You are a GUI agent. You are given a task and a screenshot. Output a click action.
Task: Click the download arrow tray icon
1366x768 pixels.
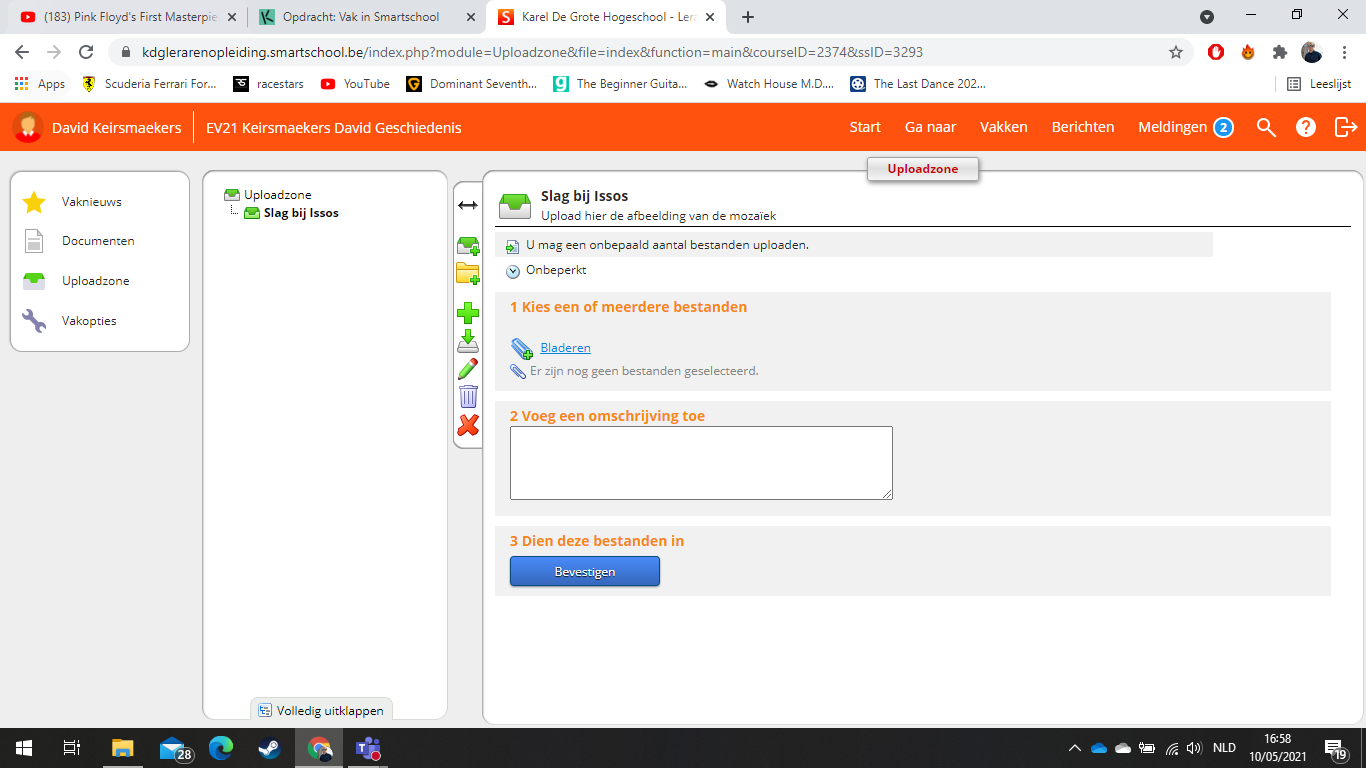(467, 342)
